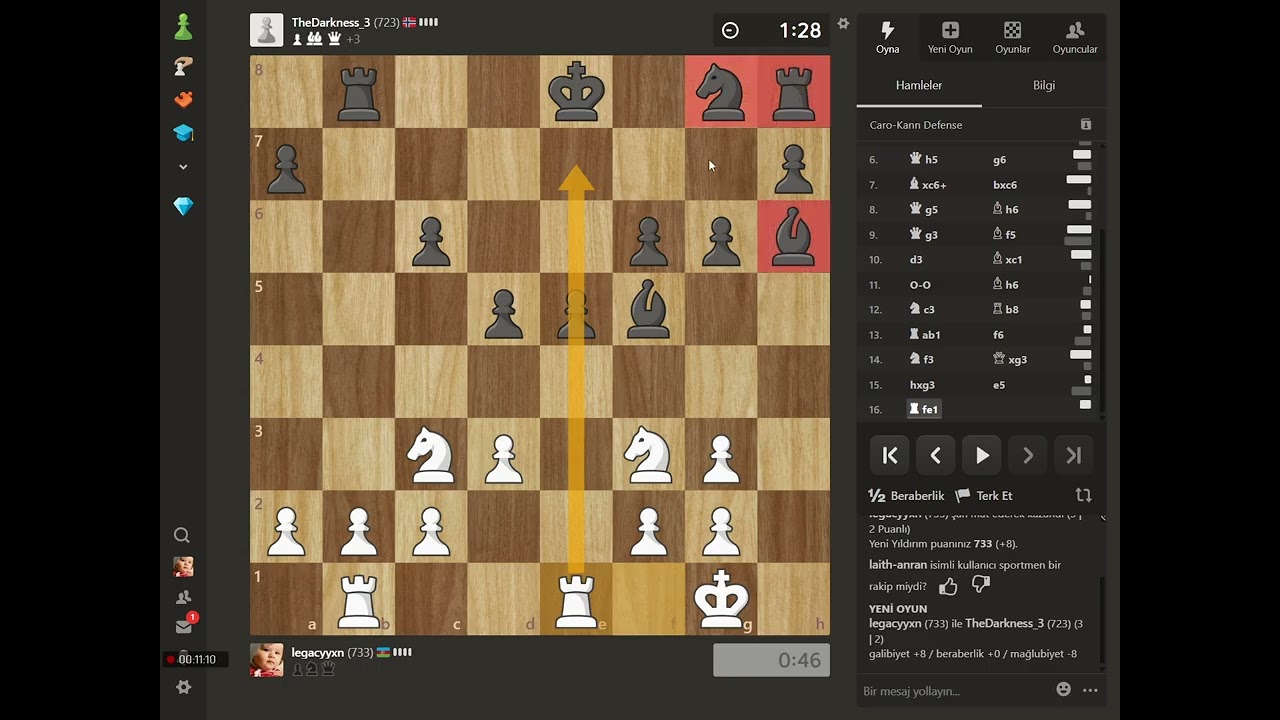Click the black knight on g8
Image resolution: width=1280 pixels, height=720 pixels.
click(721, 91)
